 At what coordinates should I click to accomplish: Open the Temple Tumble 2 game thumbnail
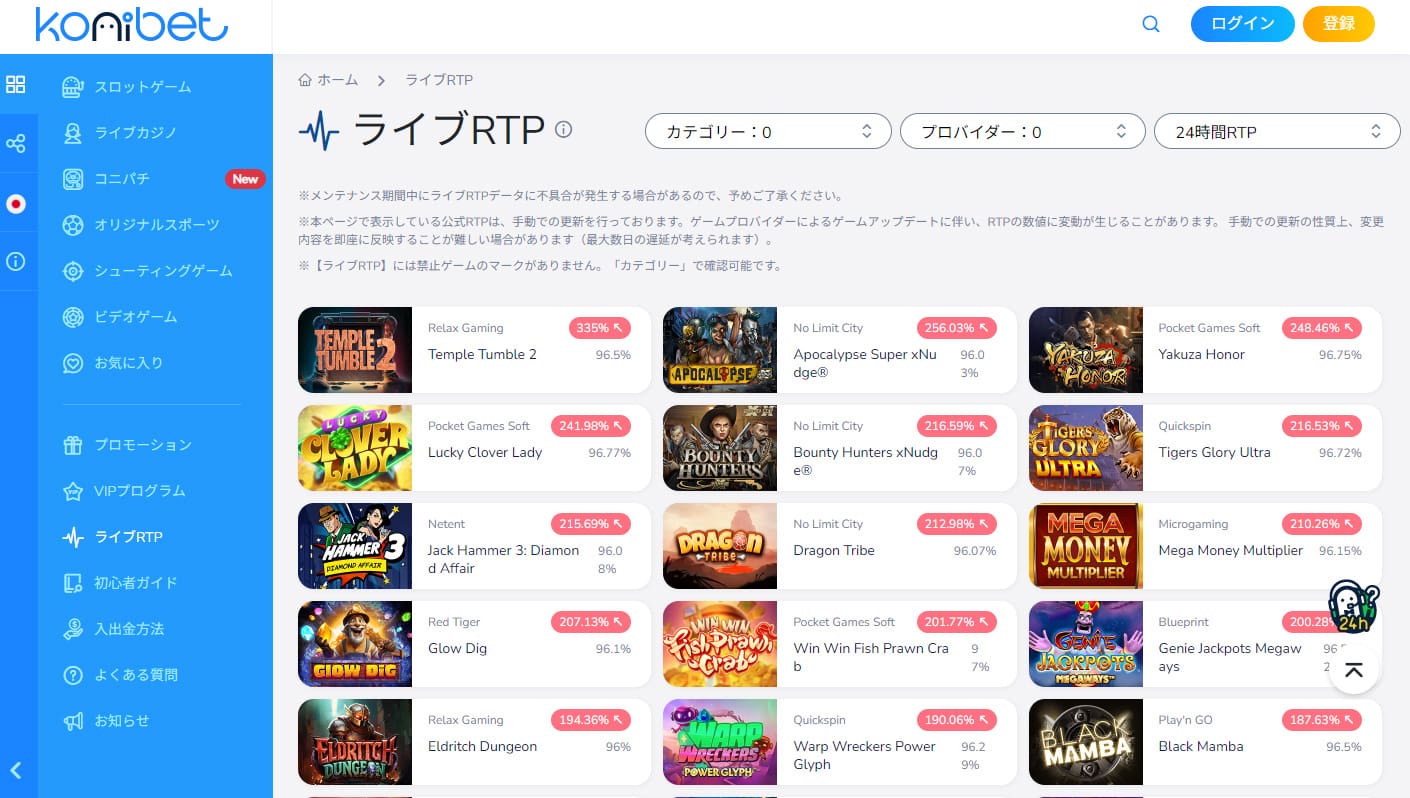[355, 350]
